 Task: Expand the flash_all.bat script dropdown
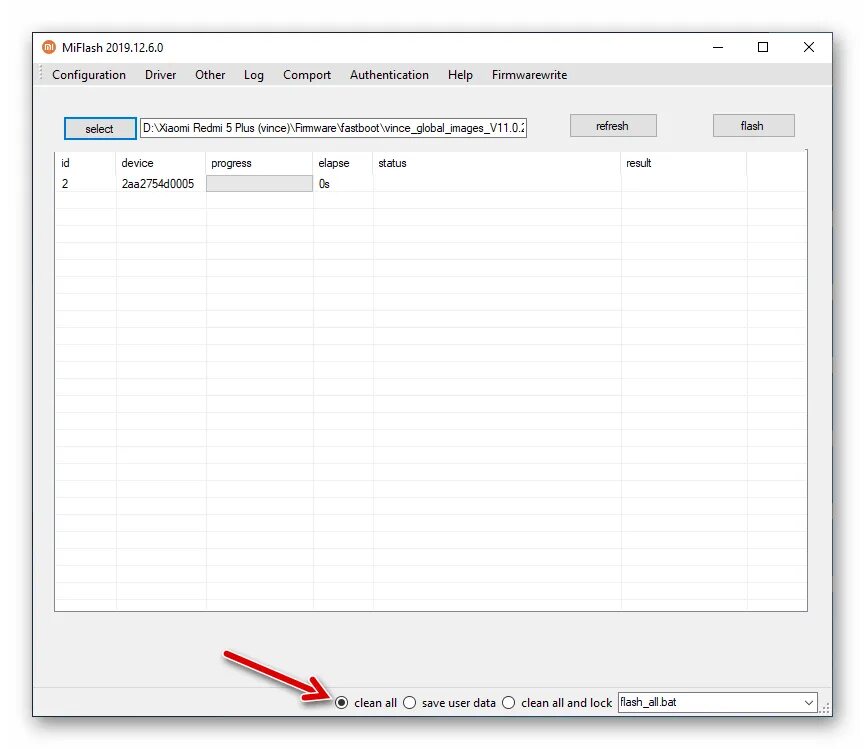click(x=809, y=703)
